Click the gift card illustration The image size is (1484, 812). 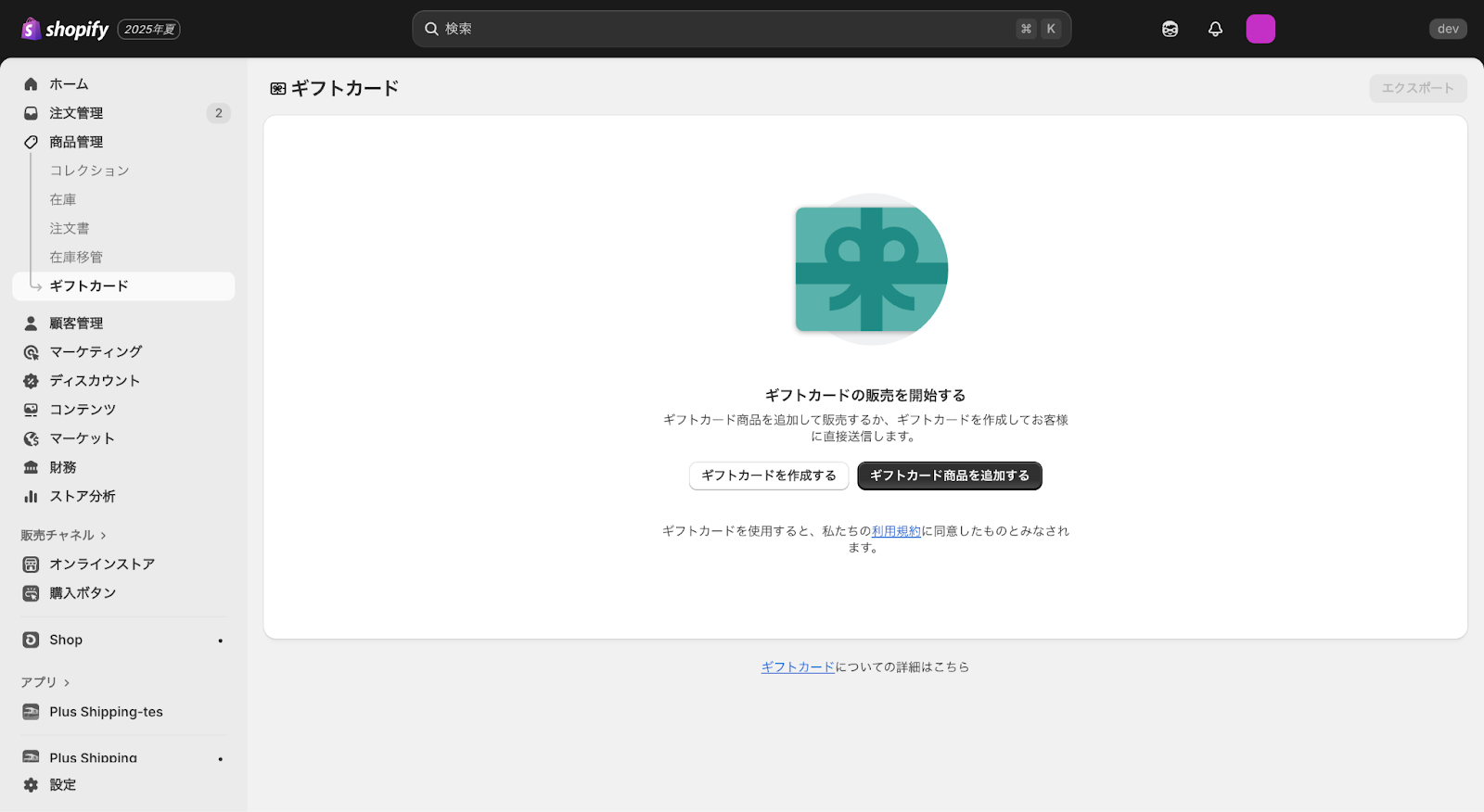click(871, 269)
